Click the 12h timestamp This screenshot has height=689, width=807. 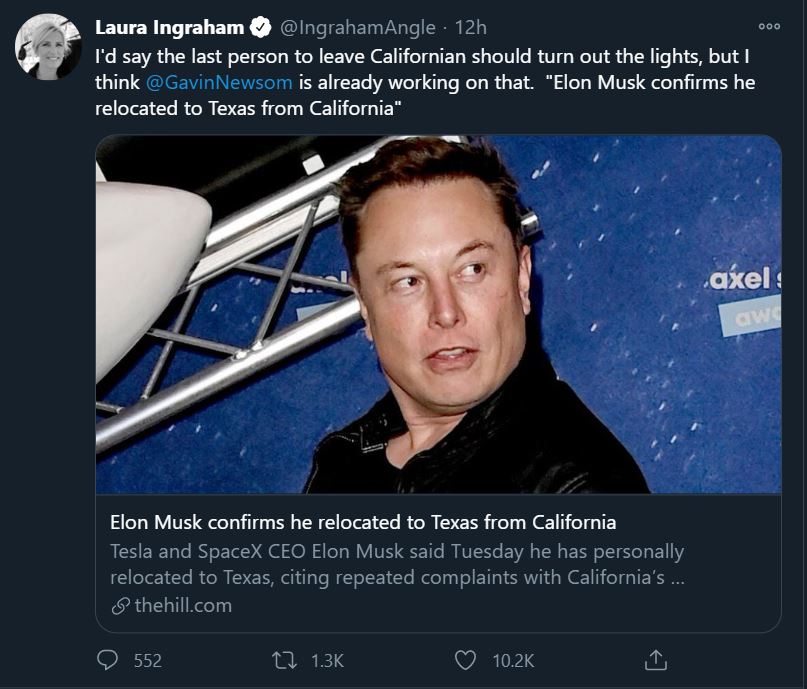pos(470,27)
